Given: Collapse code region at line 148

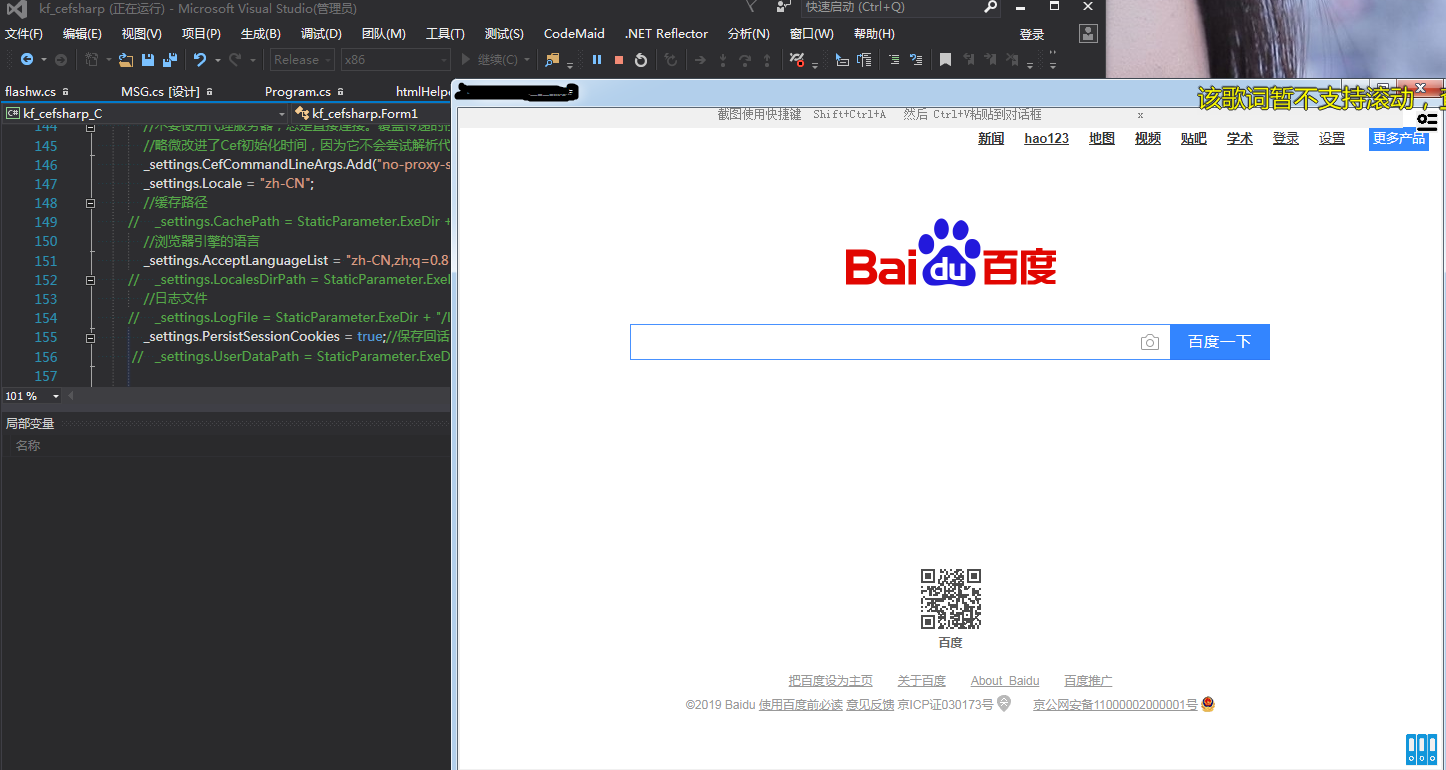Looking at the screenshot, I should tap(91, 203).
